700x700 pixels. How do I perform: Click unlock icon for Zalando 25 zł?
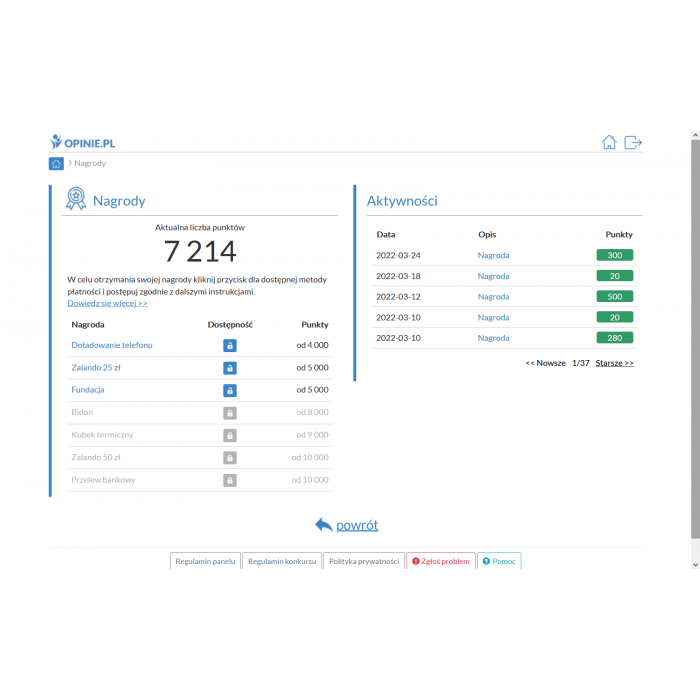[x=230, y=368]
